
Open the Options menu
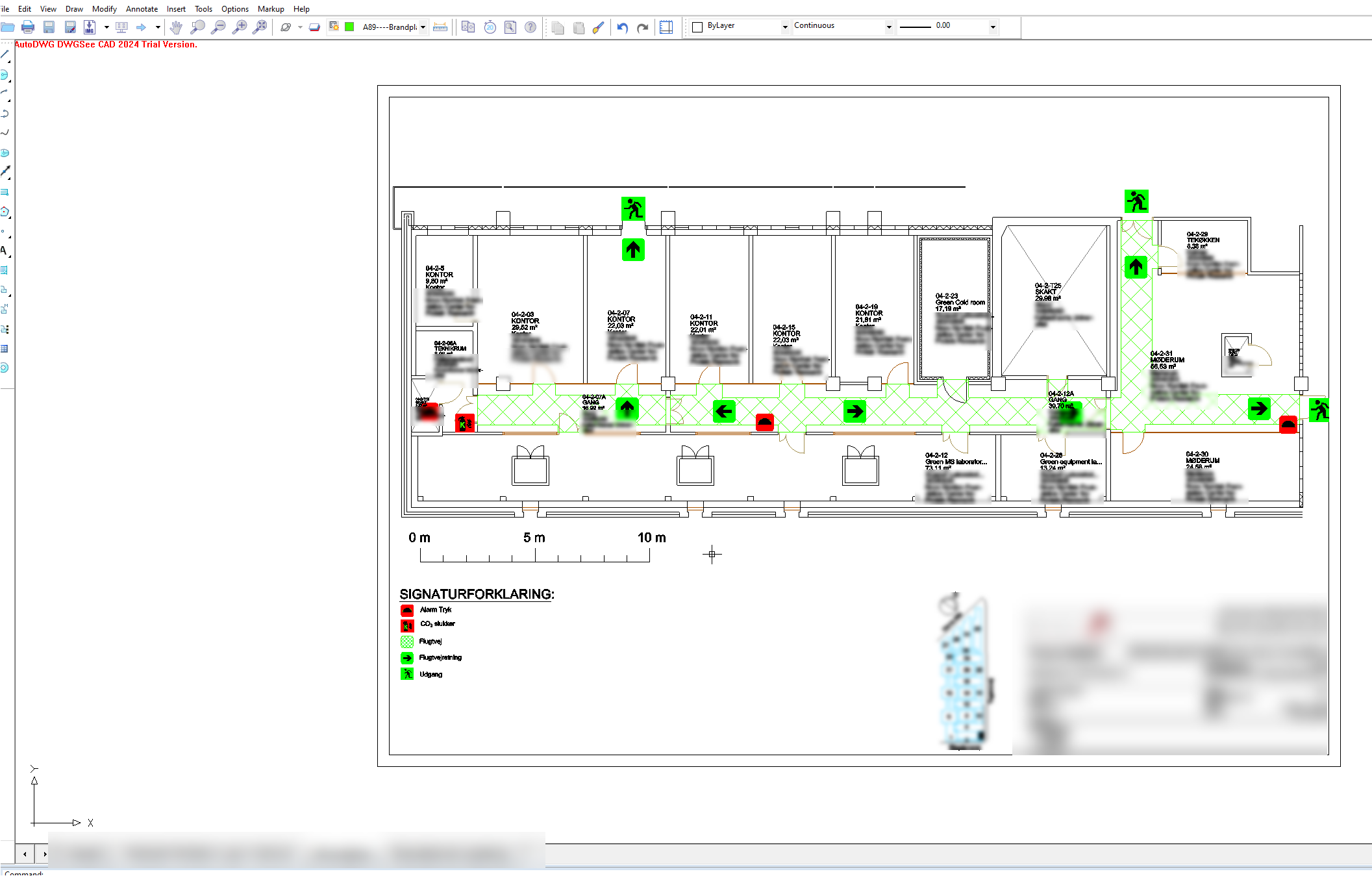click(x=234, y=9)
